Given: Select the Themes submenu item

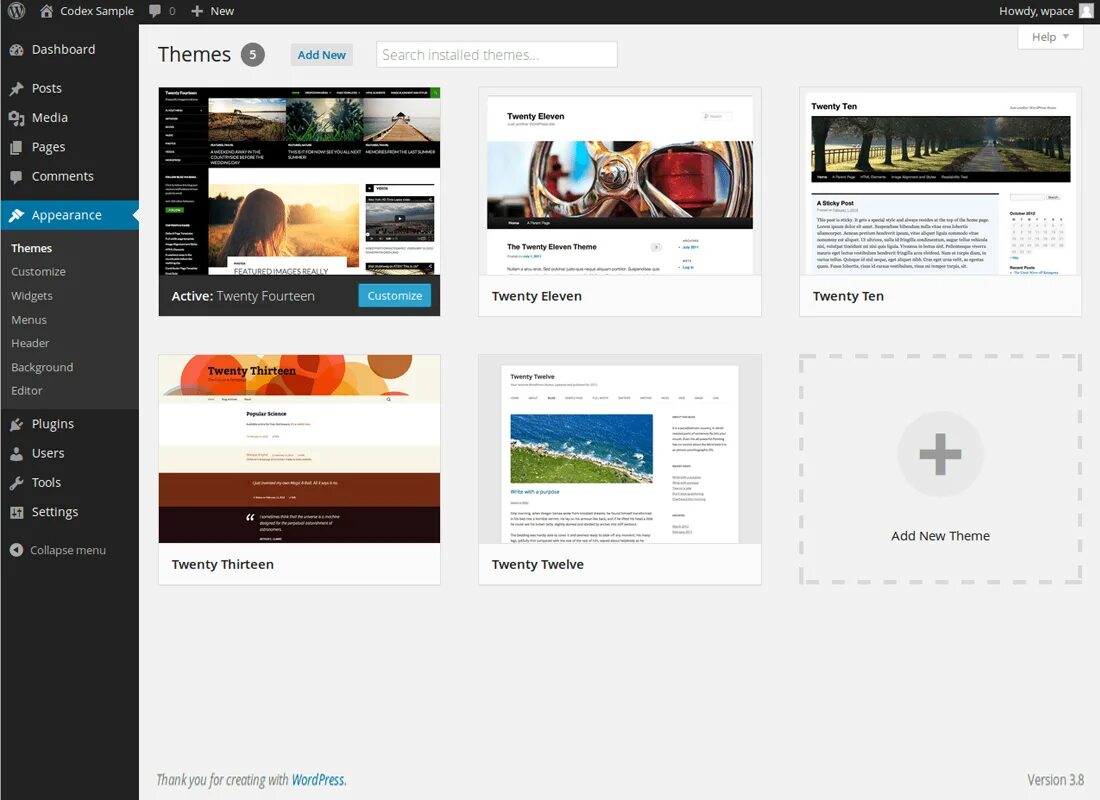Looking at the screenshot, I should [32, 248].
